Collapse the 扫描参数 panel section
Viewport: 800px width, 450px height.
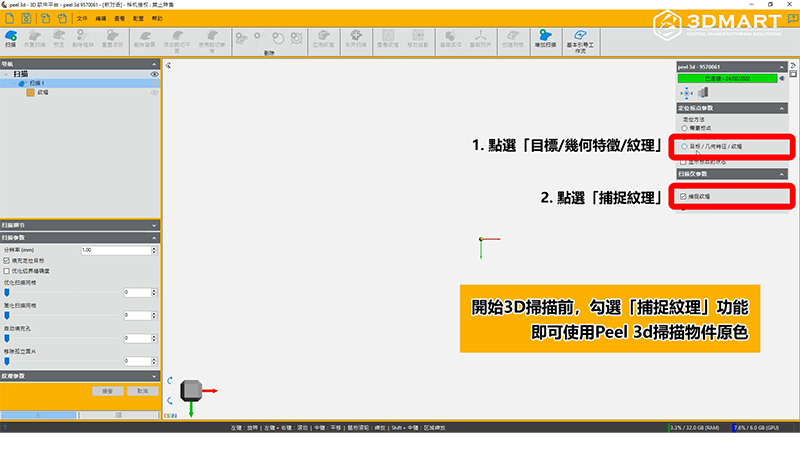(154, 238)
